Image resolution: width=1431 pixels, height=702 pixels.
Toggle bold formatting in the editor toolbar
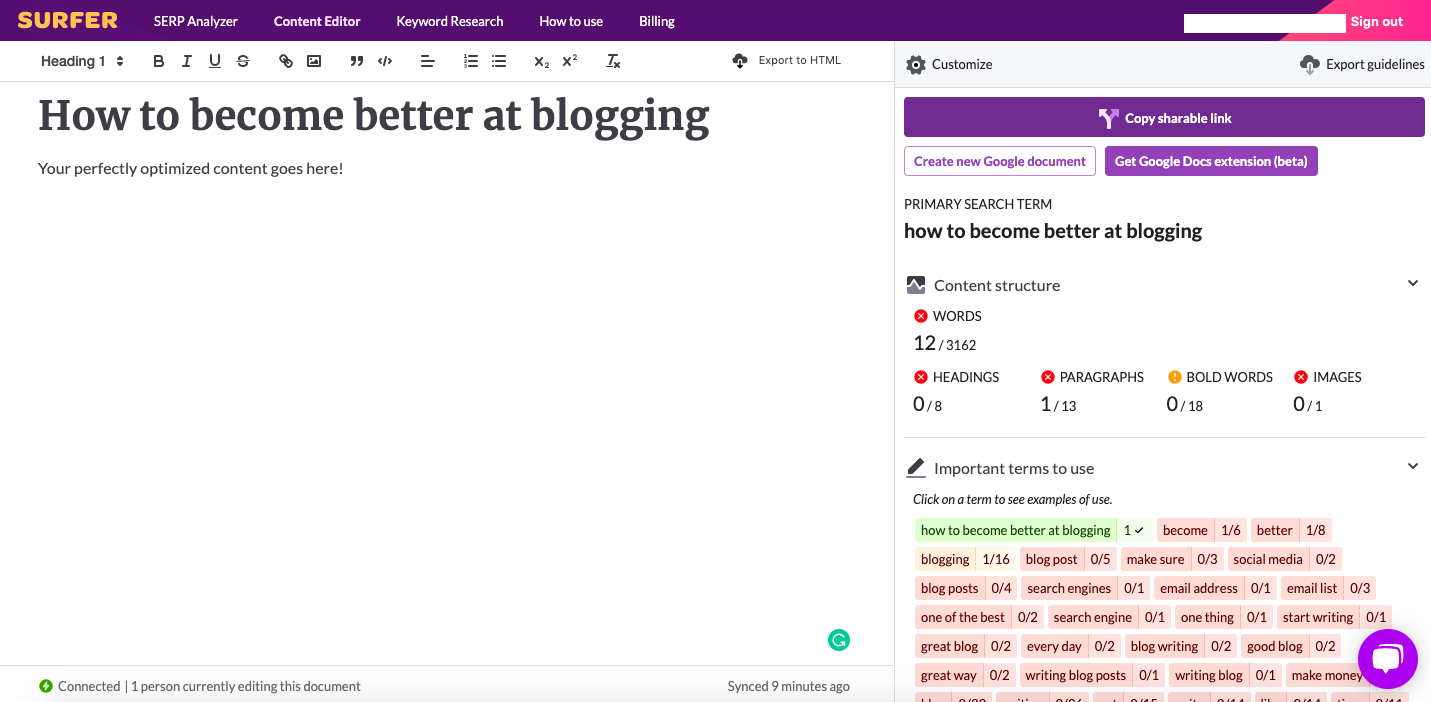coord(158,61)
